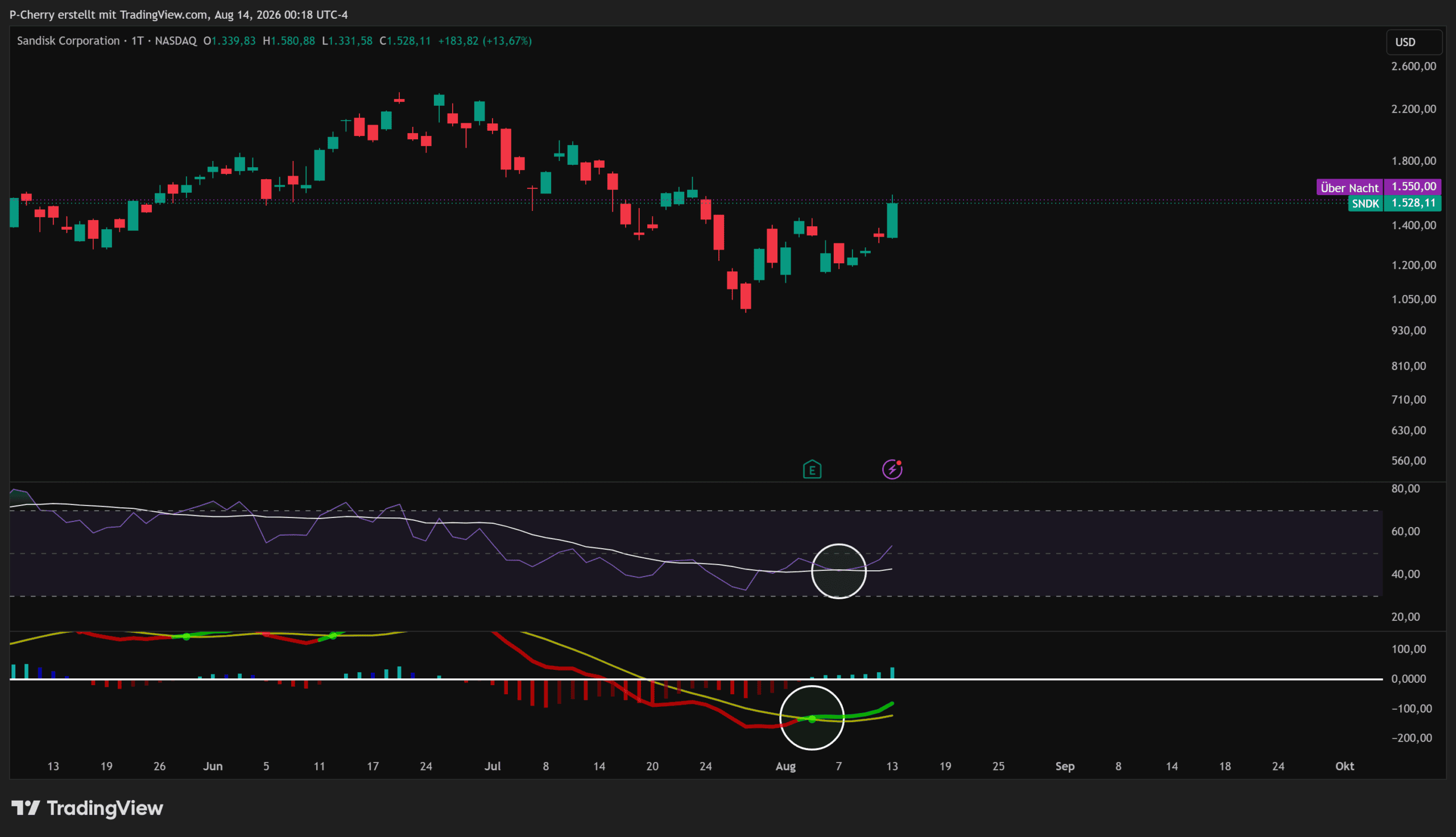Click the Sep label on the time axis
Image resolution: width=1456 pixels, height=837 pixels.
pos(1065,766)
